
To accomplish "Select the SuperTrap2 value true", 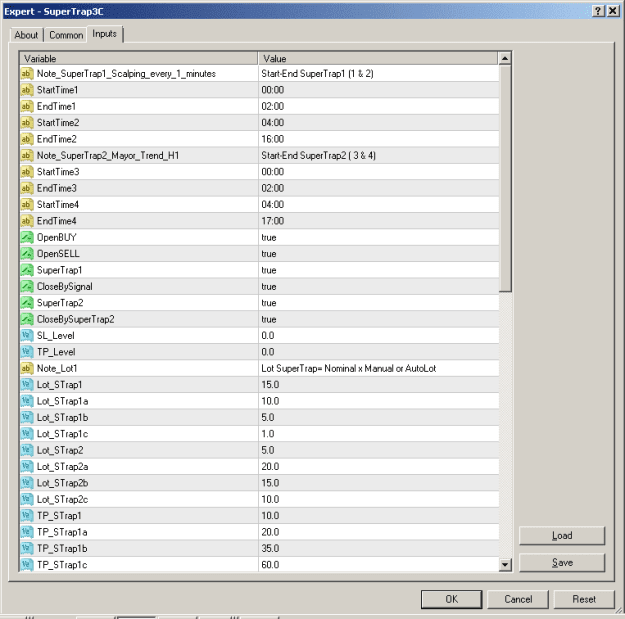I will (x=269, y=303).
